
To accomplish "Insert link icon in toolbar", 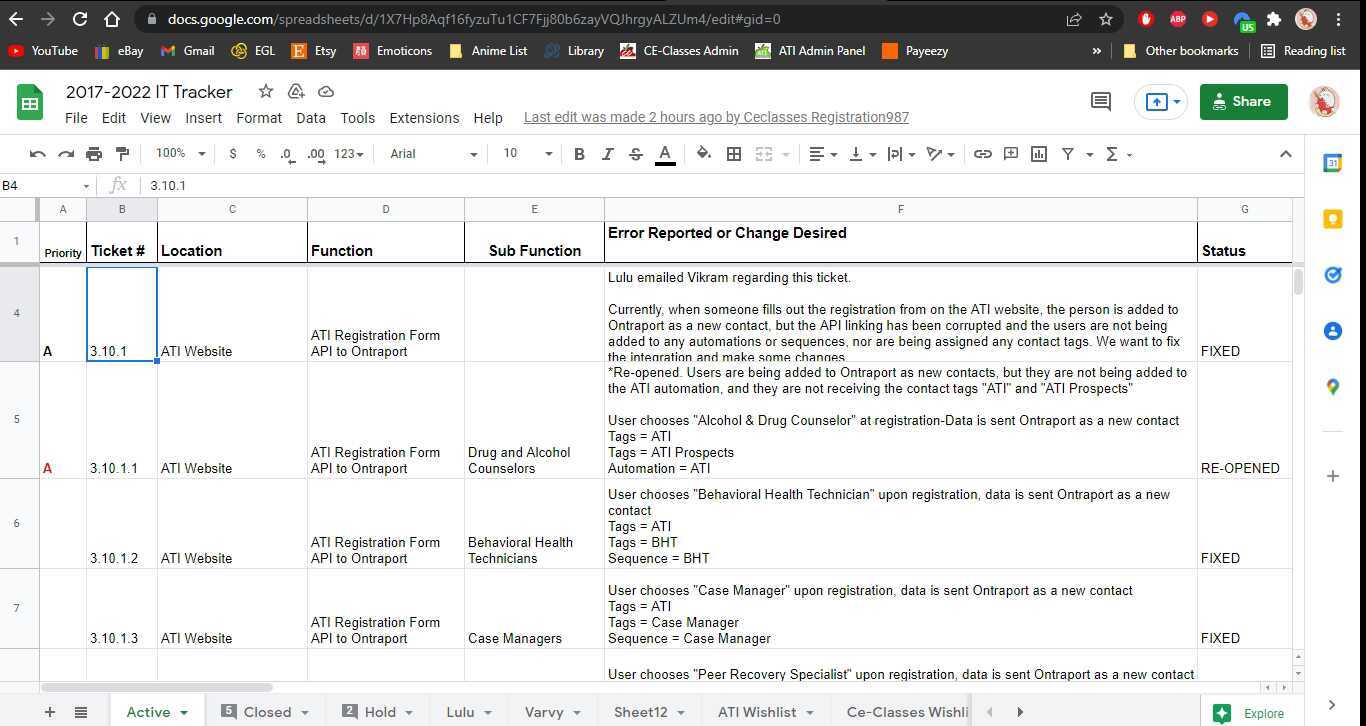I will 983,154.
